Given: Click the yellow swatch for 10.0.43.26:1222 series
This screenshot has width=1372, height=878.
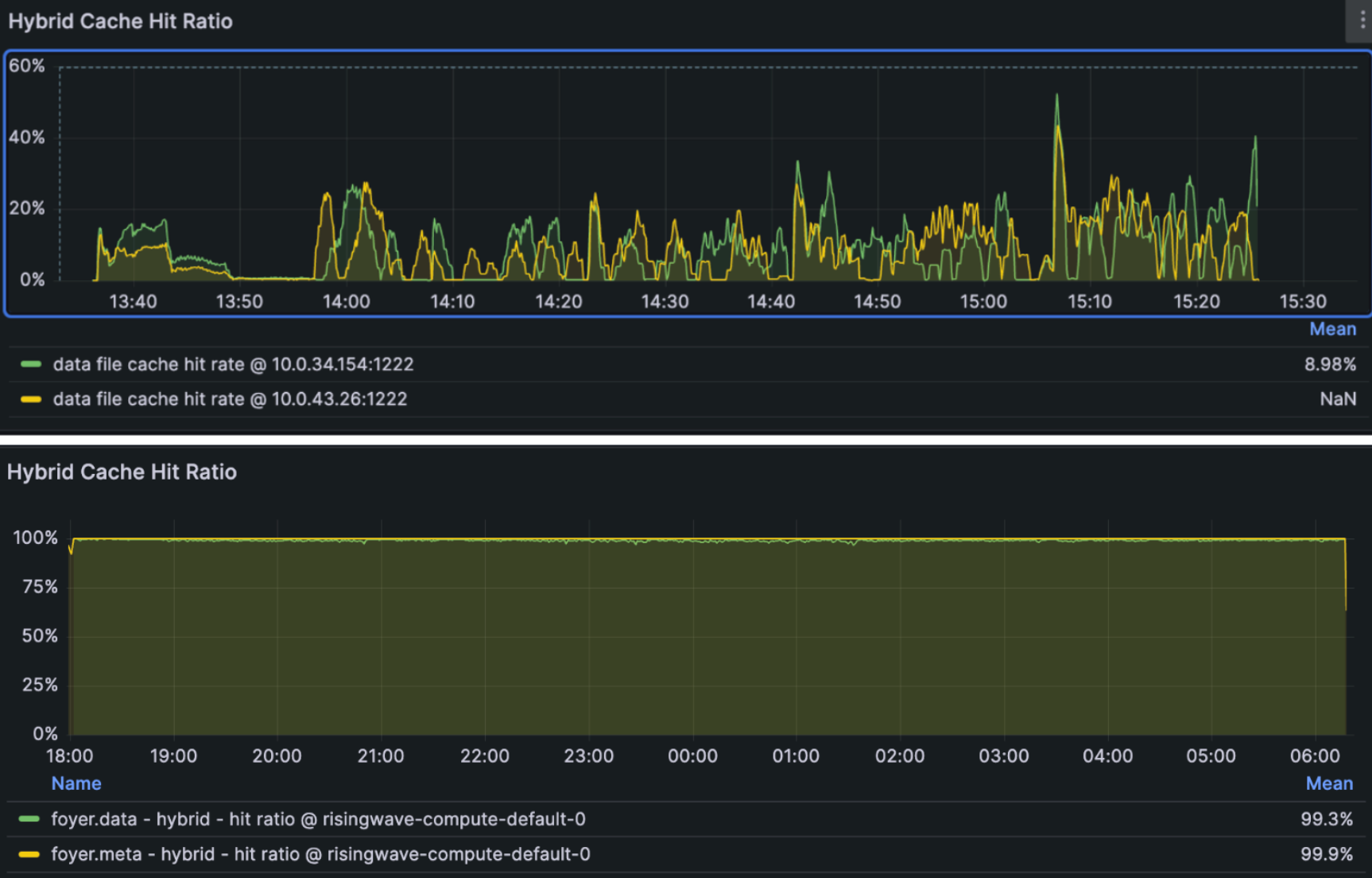Looking at the screenshot, I should (x=31, y=399).
